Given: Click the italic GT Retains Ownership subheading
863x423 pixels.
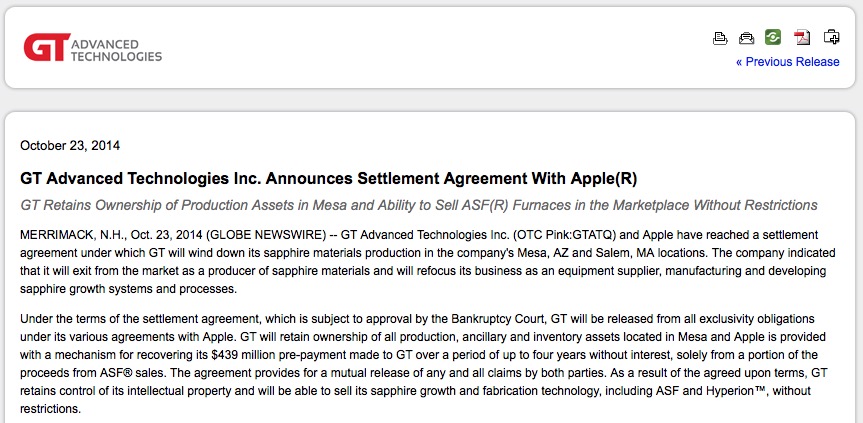Looking at the screenshot, I should coord(419,205).
